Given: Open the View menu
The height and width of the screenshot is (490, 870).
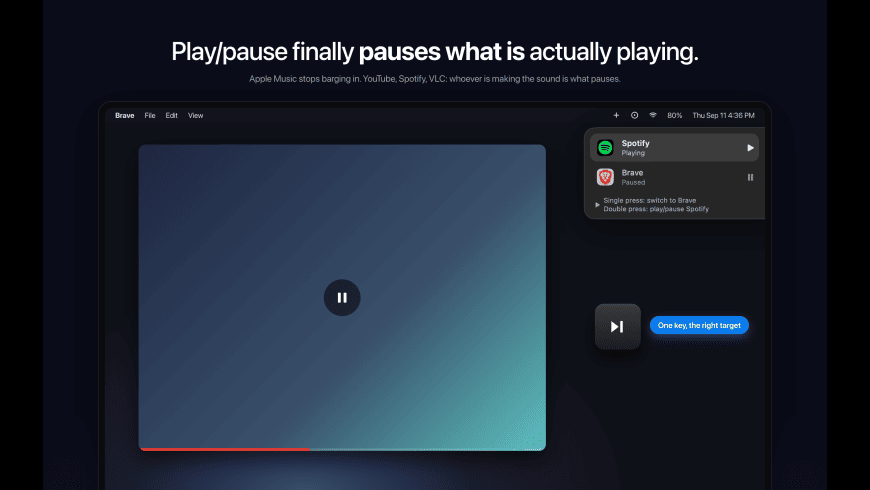Looking at the screenshot, I should [x=195, y=115].
